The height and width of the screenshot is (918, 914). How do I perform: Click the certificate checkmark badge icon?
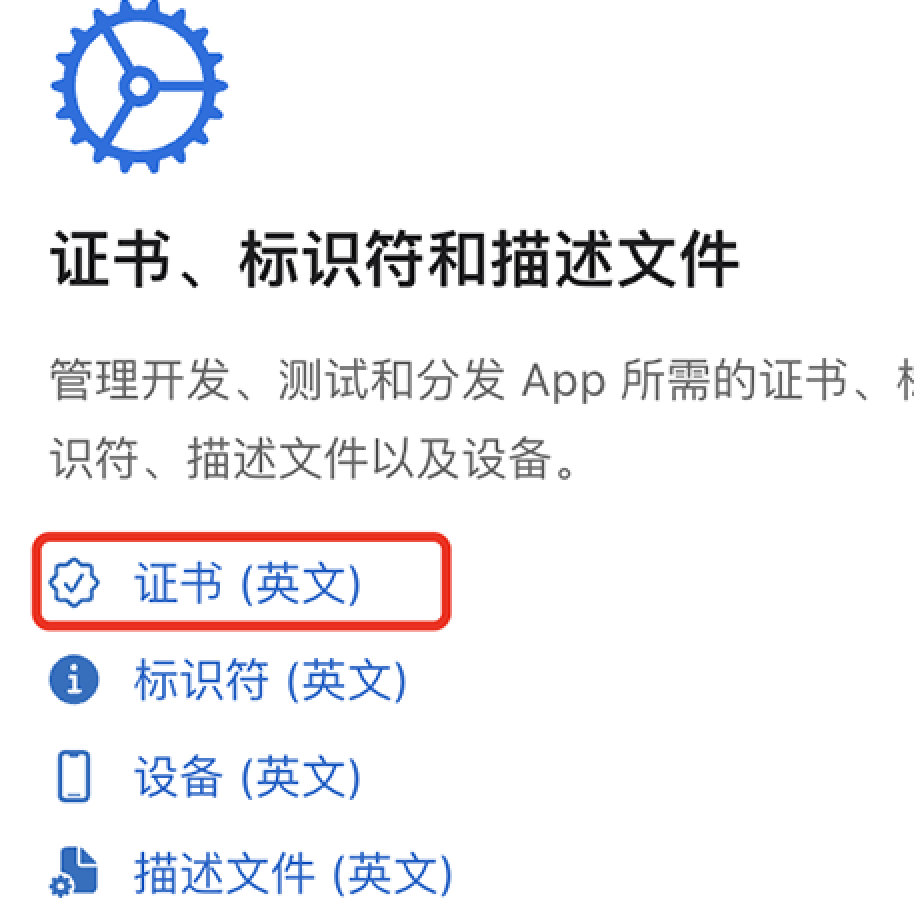[74, 583]
